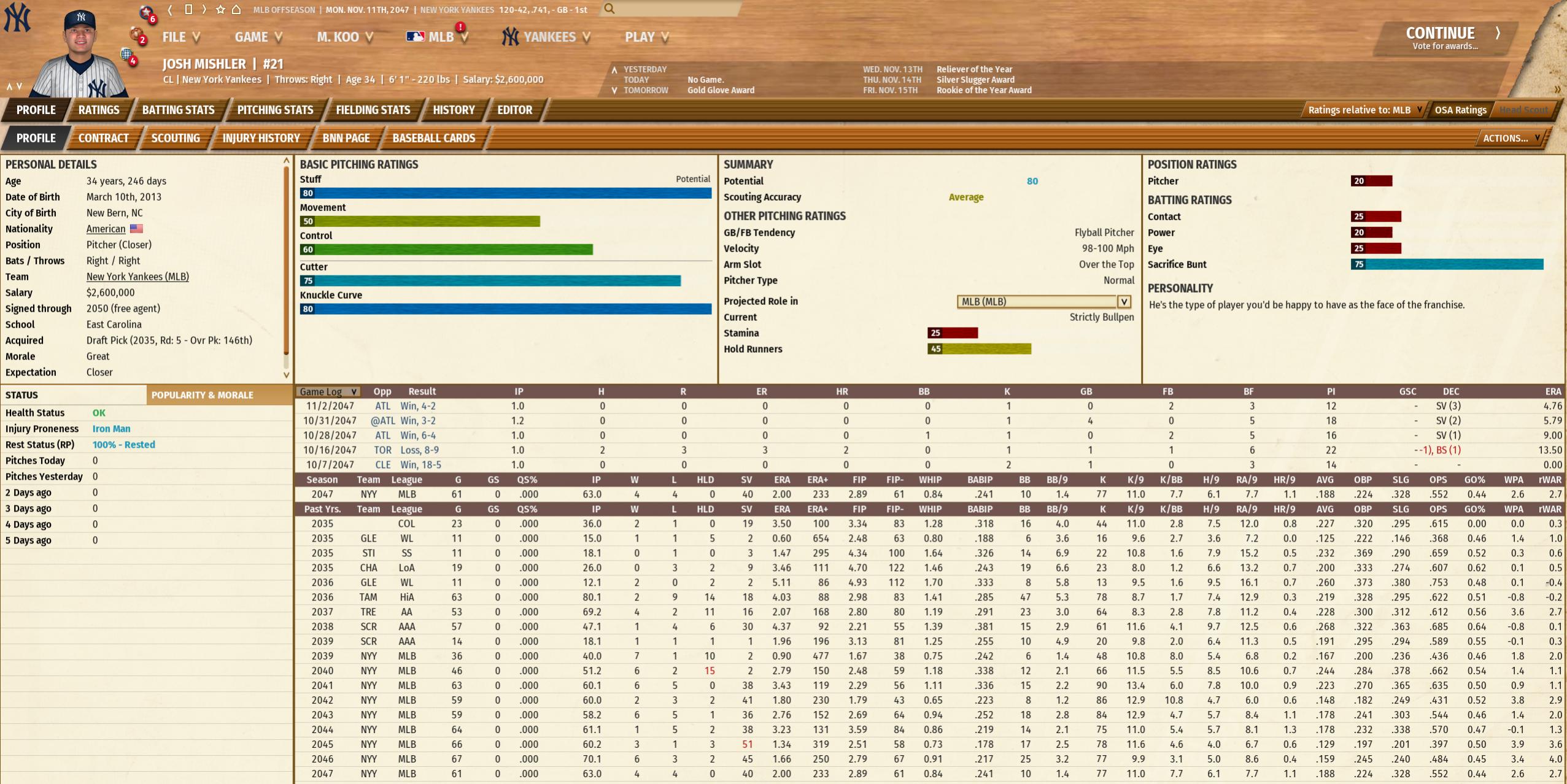This screenshot has height=784, width=1567.
Task: Open globe badge notifications showing 4
Action: pos(128,56)
